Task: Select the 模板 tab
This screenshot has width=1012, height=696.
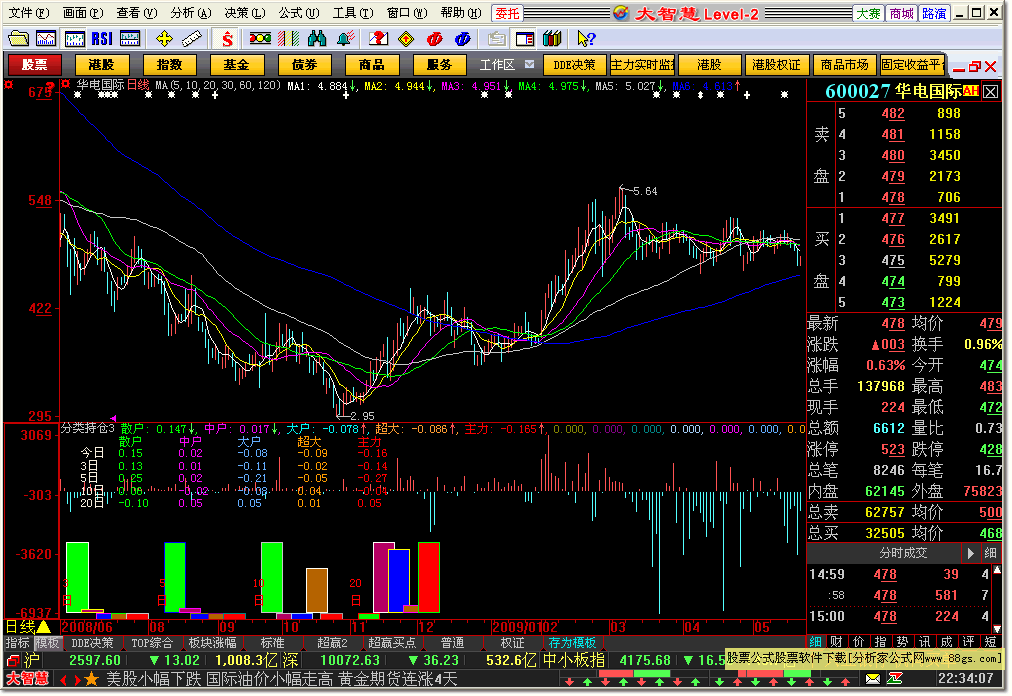Action: coord(47,643)
